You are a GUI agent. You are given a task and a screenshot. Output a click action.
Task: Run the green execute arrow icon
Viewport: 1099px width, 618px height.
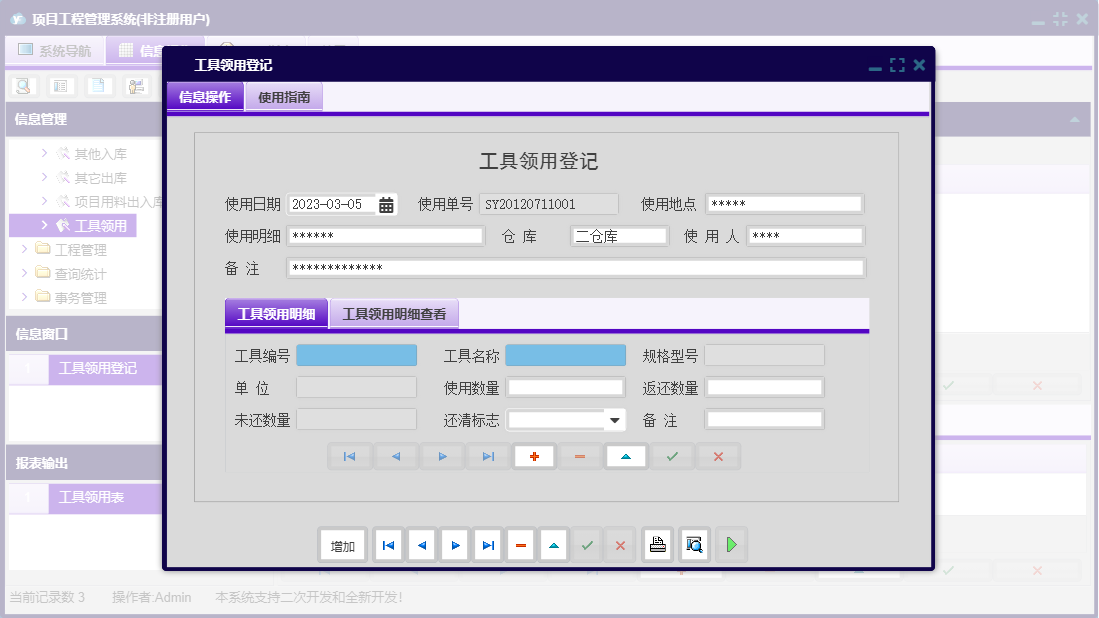click(x=731, y=544)
